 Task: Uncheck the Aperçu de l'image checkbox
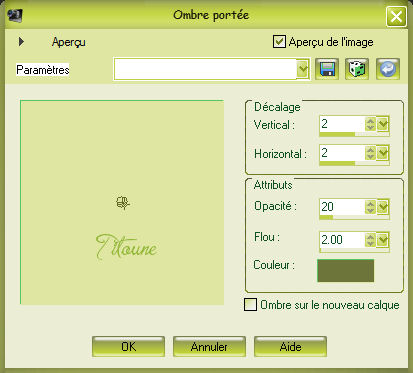click(x=279, y=42)
